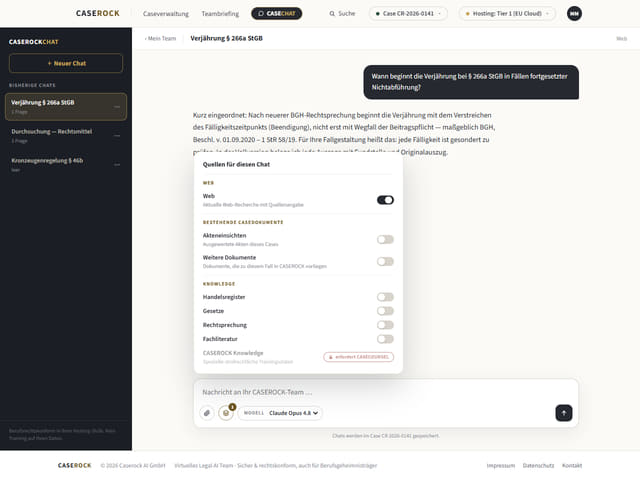
Task: Click the Quellen für diesen Chat heading
Action: (x=236, y=164)
